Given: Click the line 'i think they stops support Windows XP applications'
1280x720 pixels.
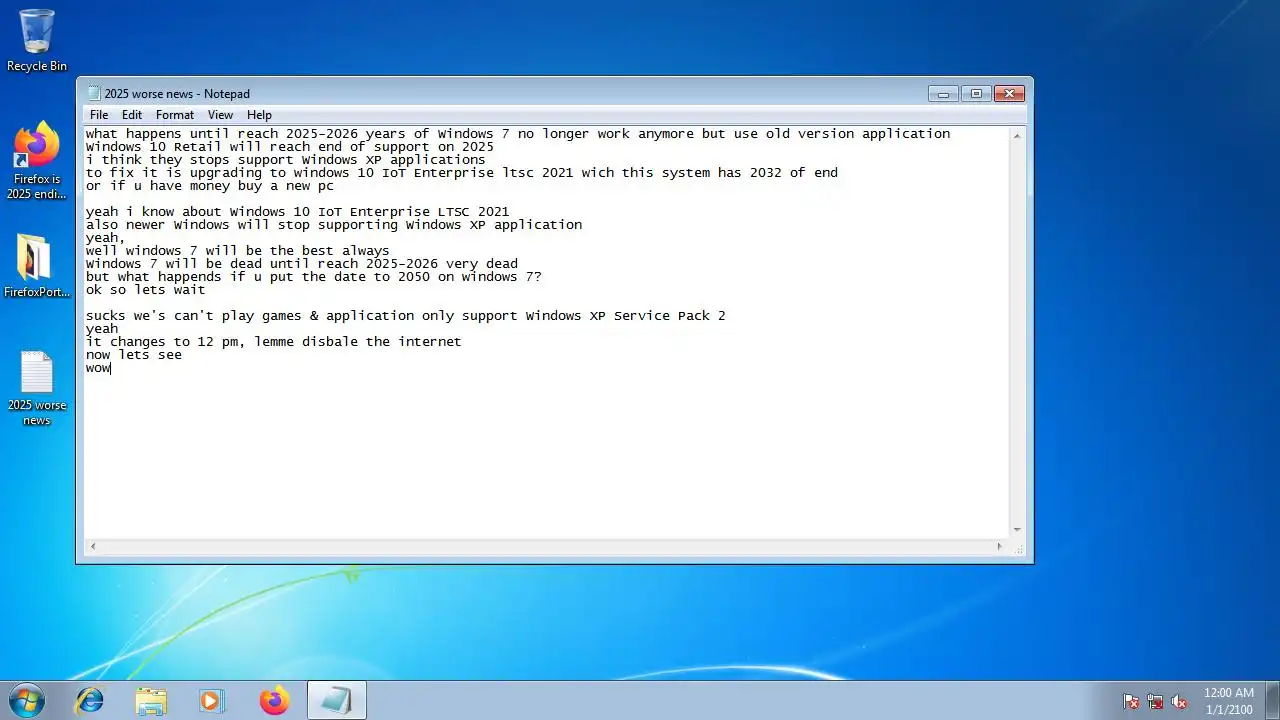Looking at the screenshot, I should click(x=286, y=160).
